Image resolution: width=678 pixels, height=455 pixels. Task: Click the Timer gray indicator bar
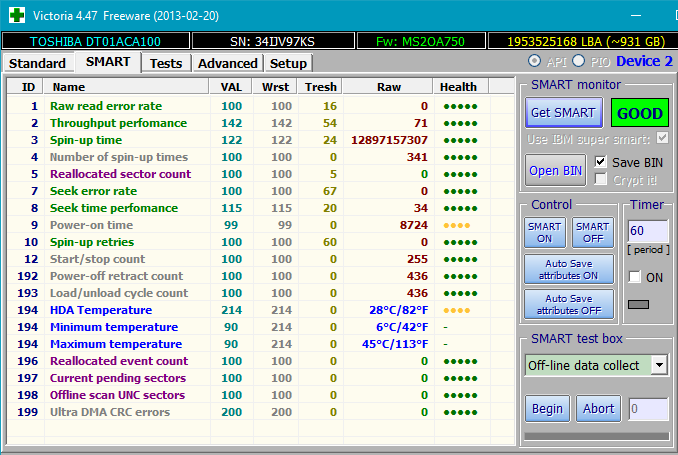tap(638, 304)
